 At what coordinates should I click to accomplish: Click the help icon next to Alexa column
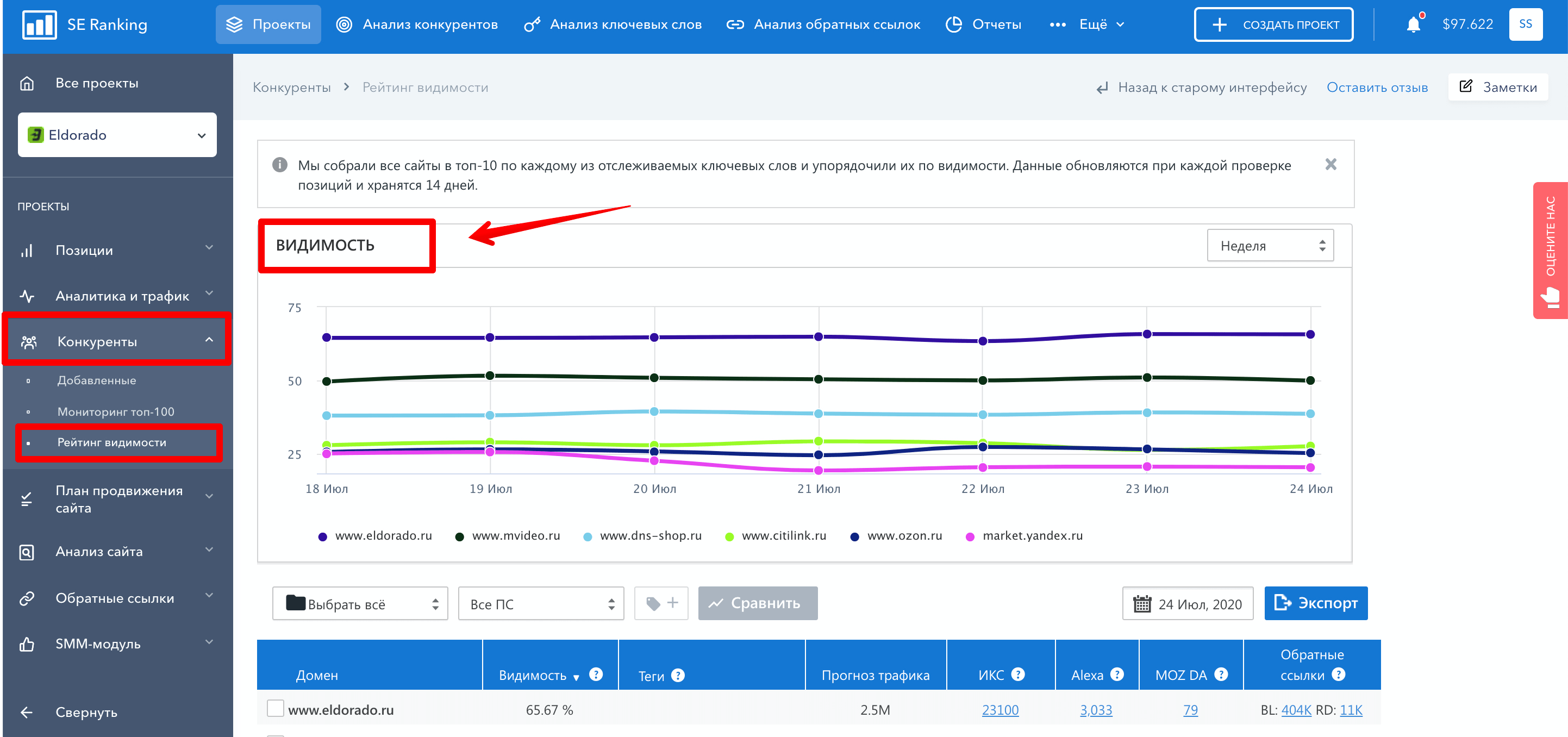[1116, 674]
